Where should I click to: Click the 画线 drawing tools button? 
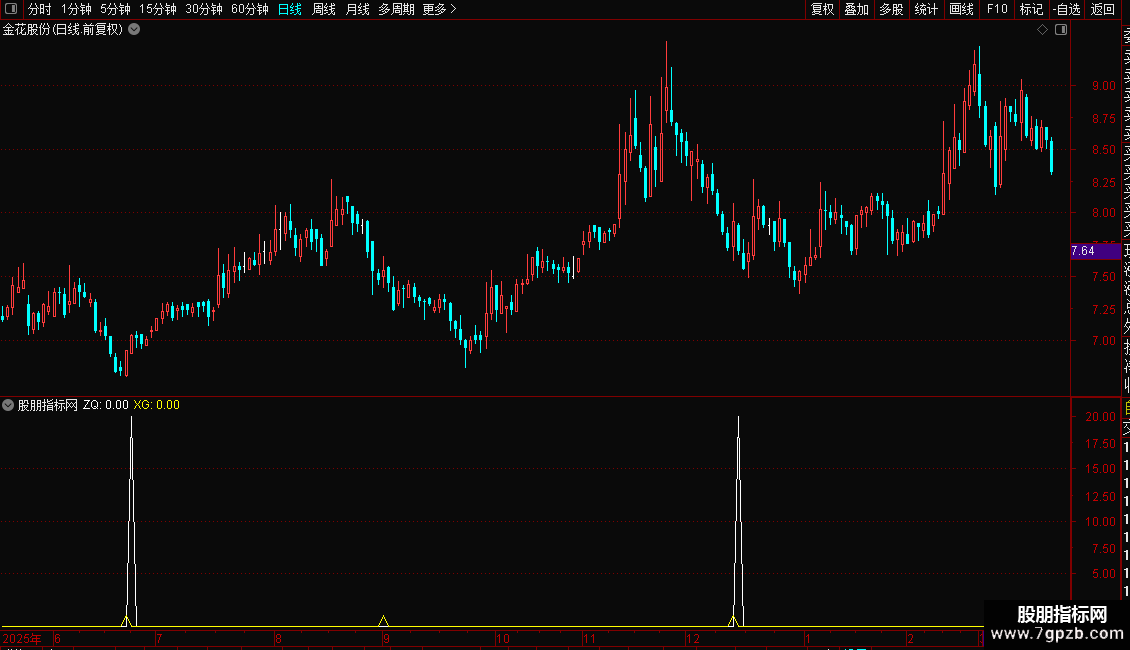[x=961, y=9]
